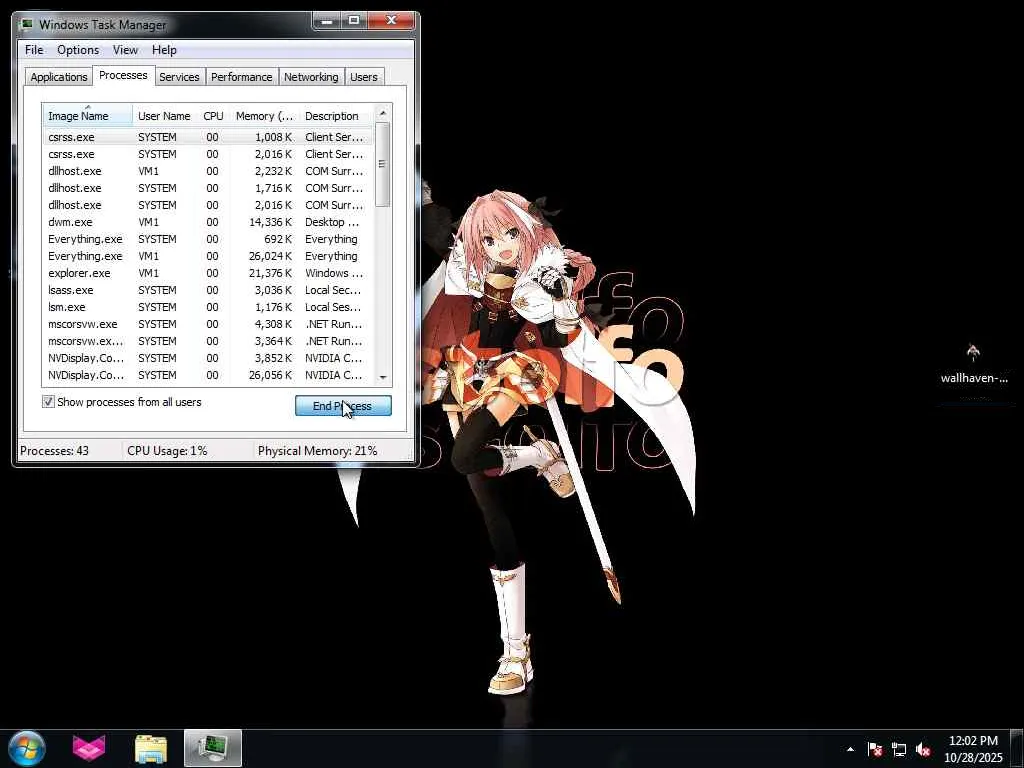Select the dwm.exe process row

[x=208, y=222]
